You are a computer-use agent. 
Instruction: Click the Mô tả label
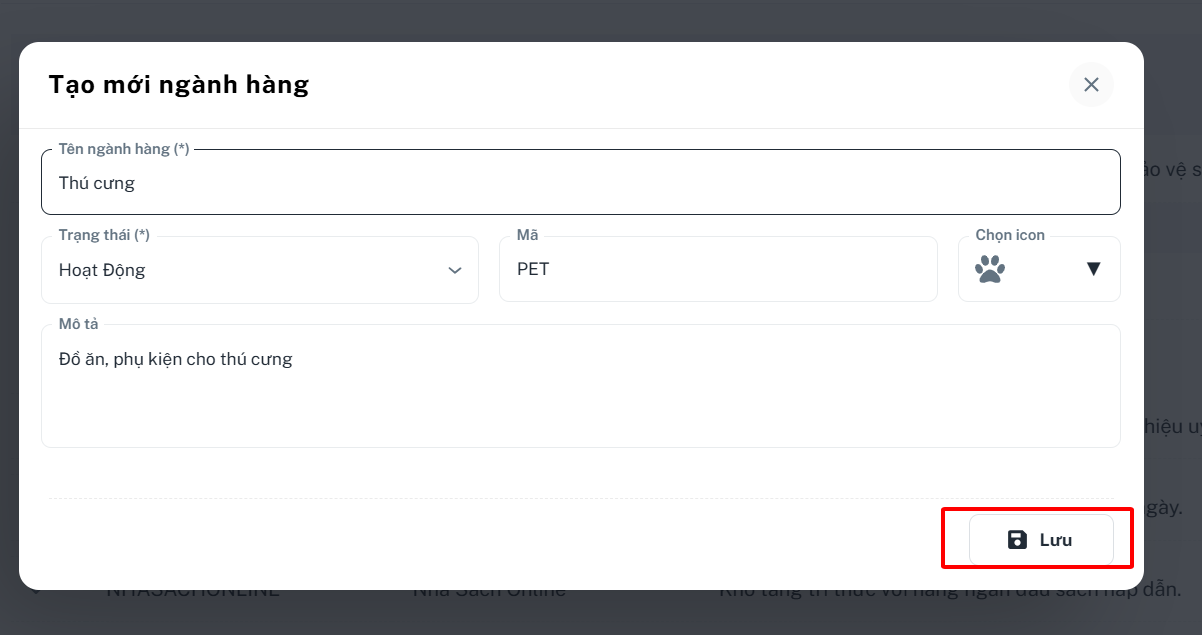point(79,324)
